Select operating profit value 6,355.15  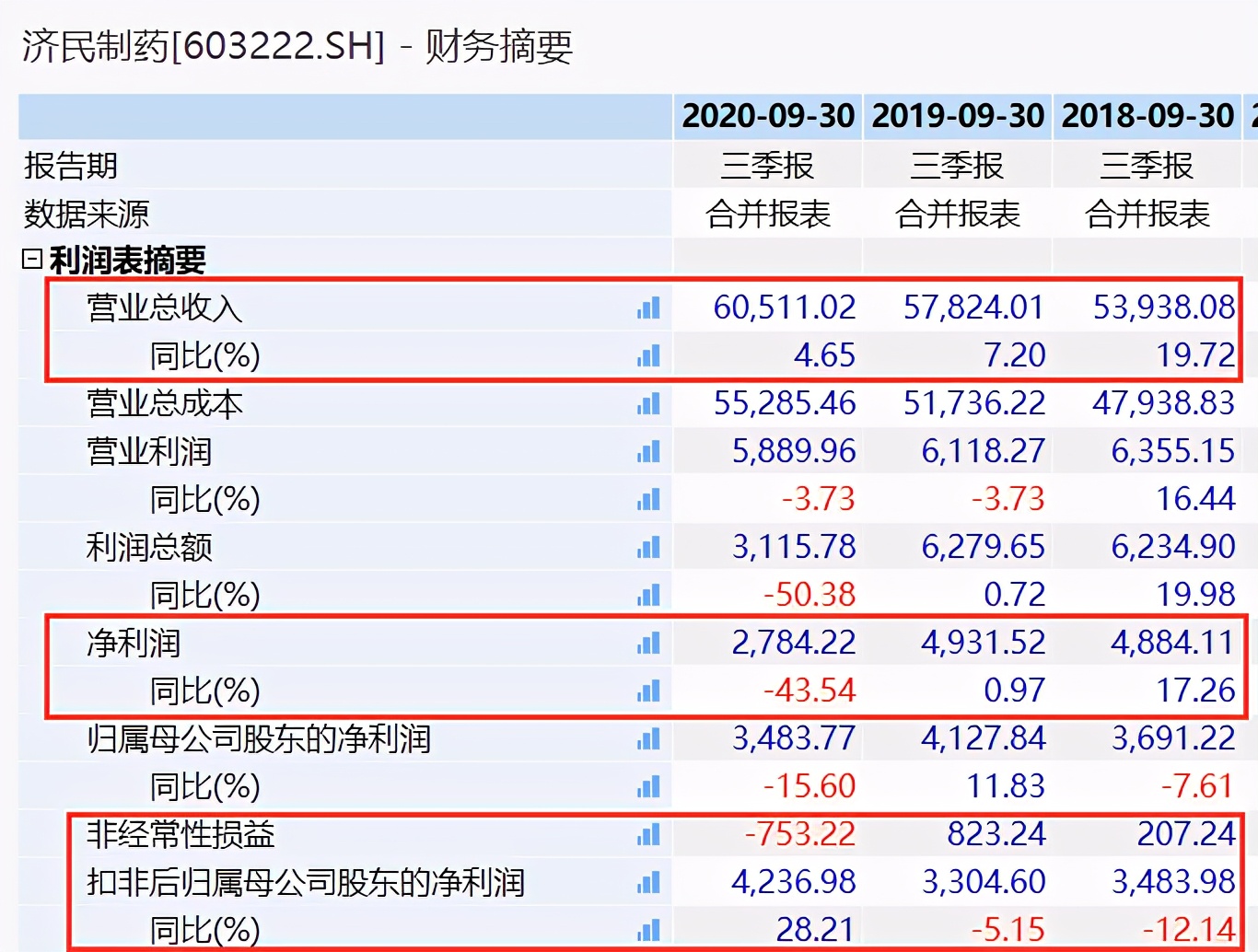tap(1173, 451)
